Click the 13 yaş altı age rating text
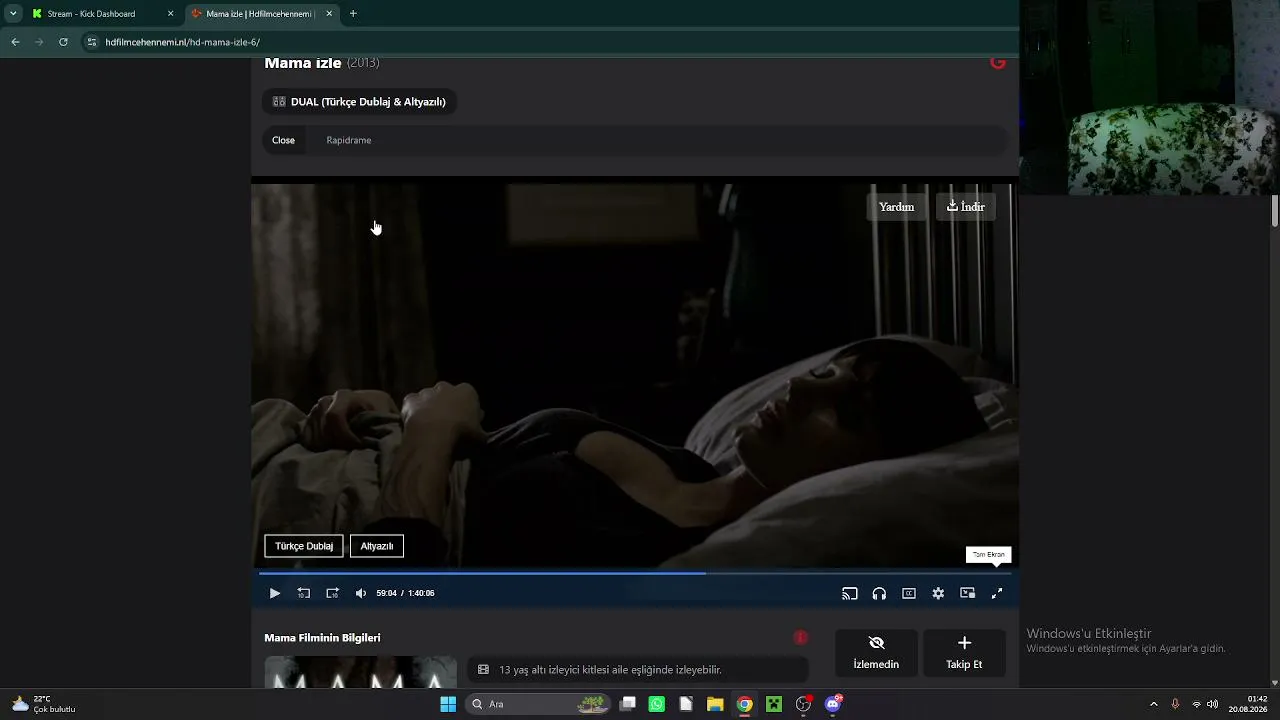 (x=610, y=670)
